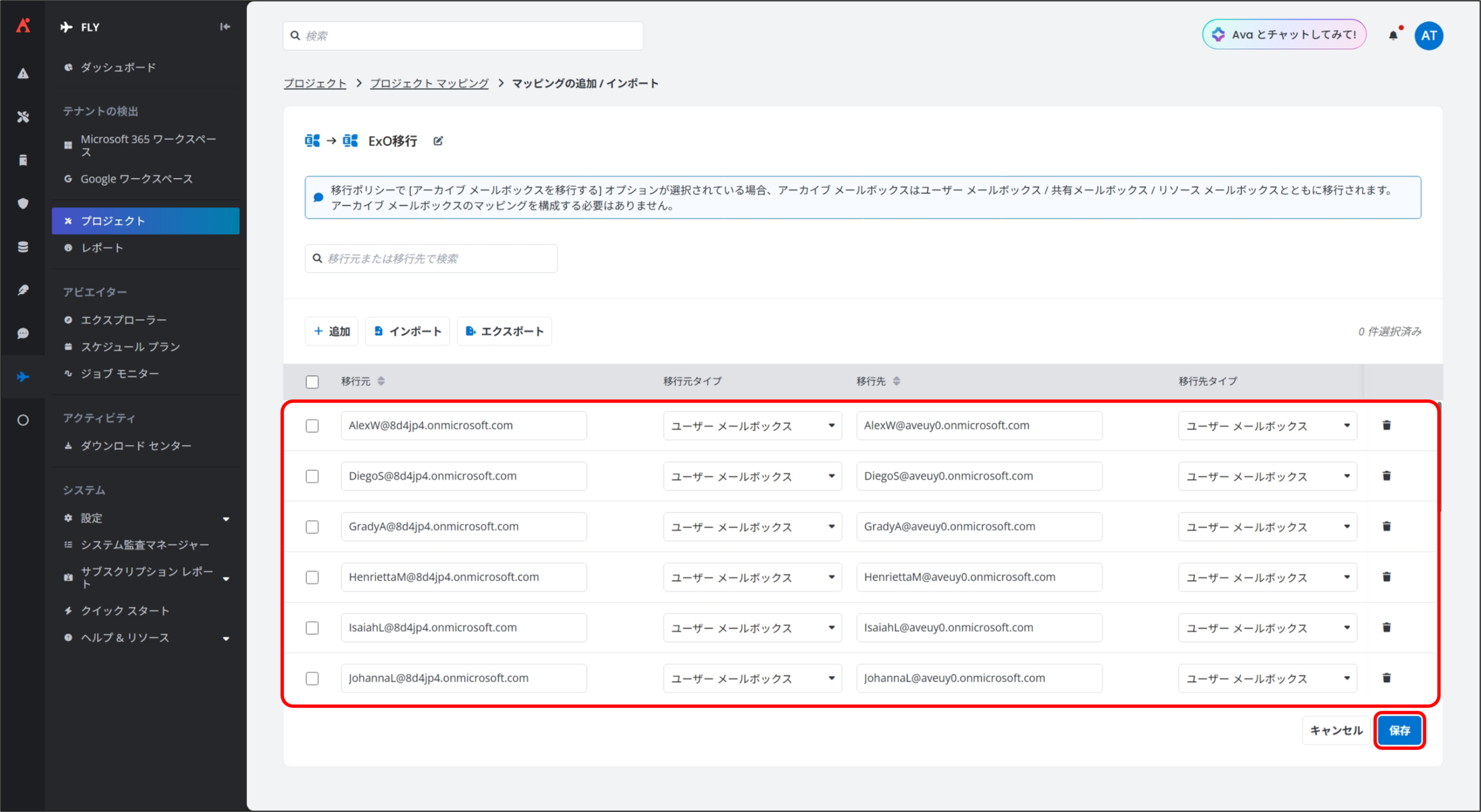Click the プロジェクト マッピング breadcrumb link
This screenshot has height=812, width=1481.
pyautogui.click(x=429, y=83)
